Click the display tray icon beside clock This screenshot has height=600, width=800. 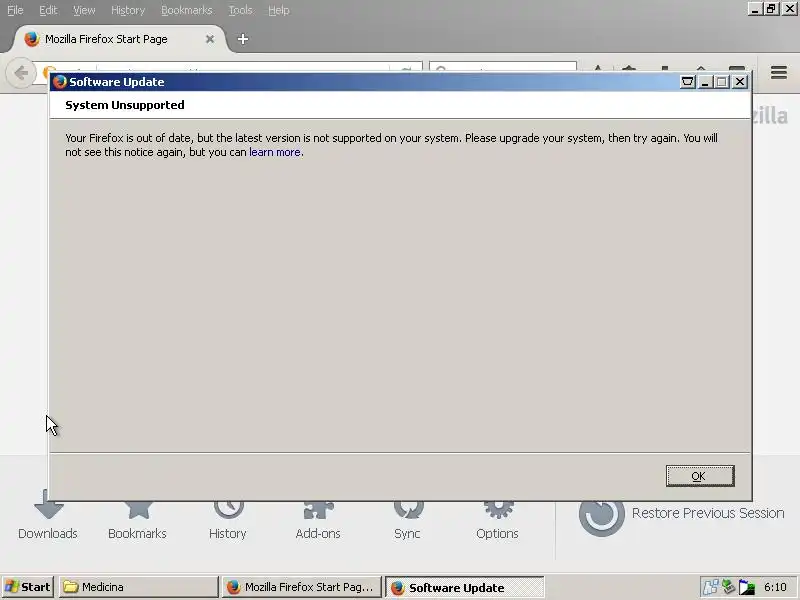point(746,587)
